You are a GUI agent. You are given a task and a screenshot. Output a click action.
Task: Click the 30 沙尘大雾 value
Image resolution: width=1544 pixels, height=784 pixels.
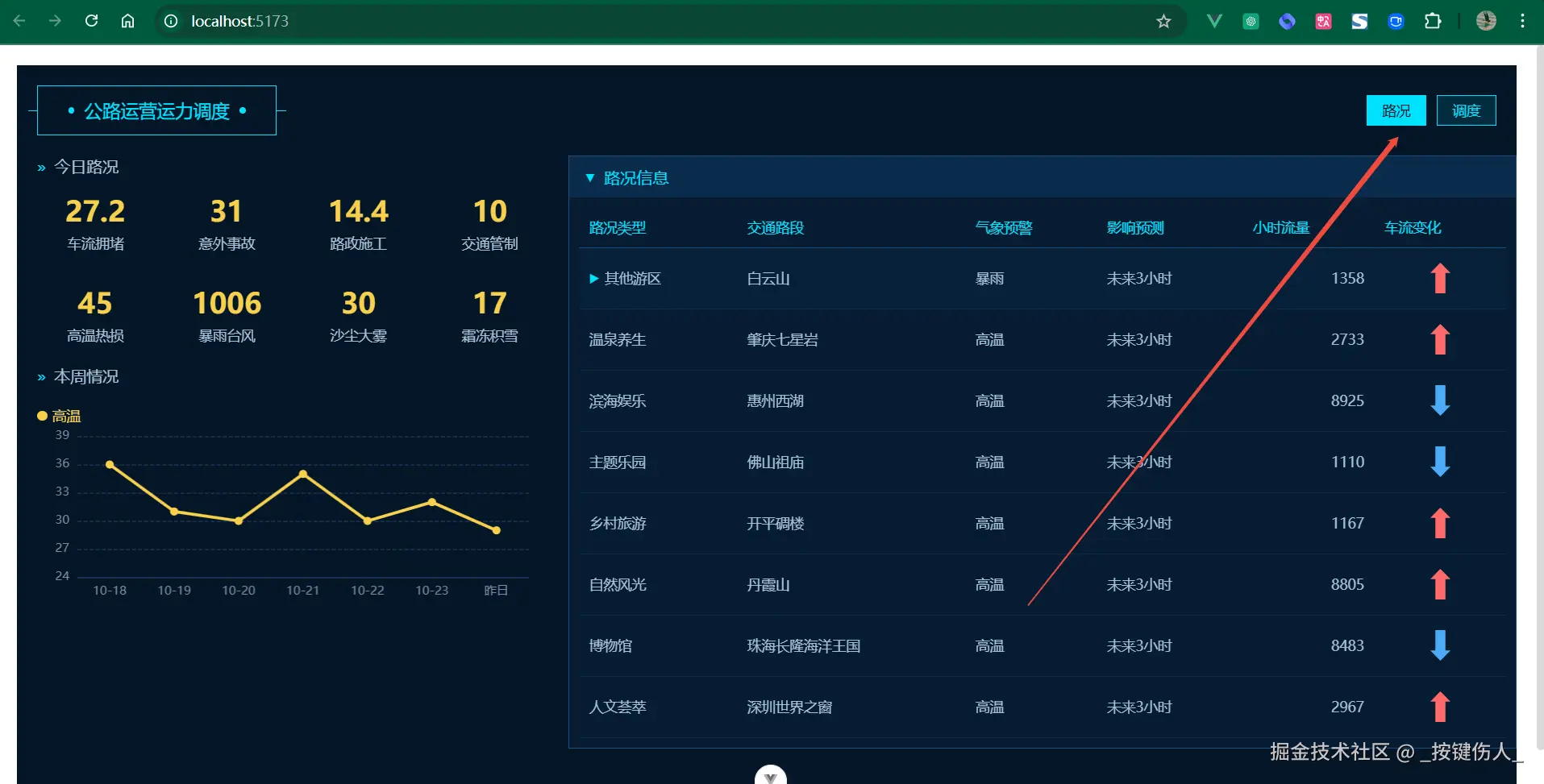coord(359,303)
